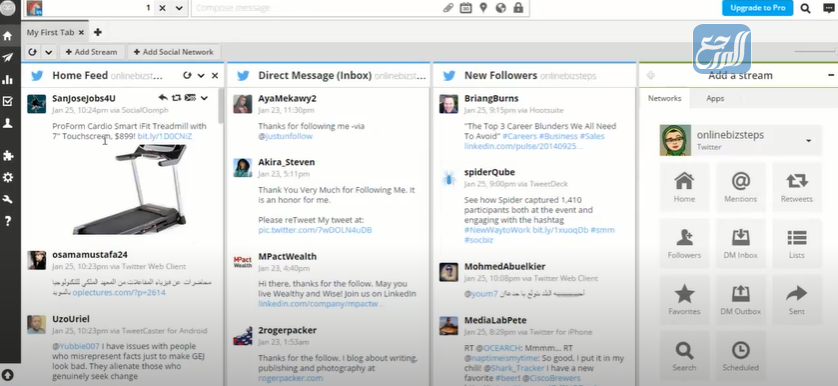Add Retweets stream tile
Viewport: 838px width, 386px height.
(x=796, y=187)
